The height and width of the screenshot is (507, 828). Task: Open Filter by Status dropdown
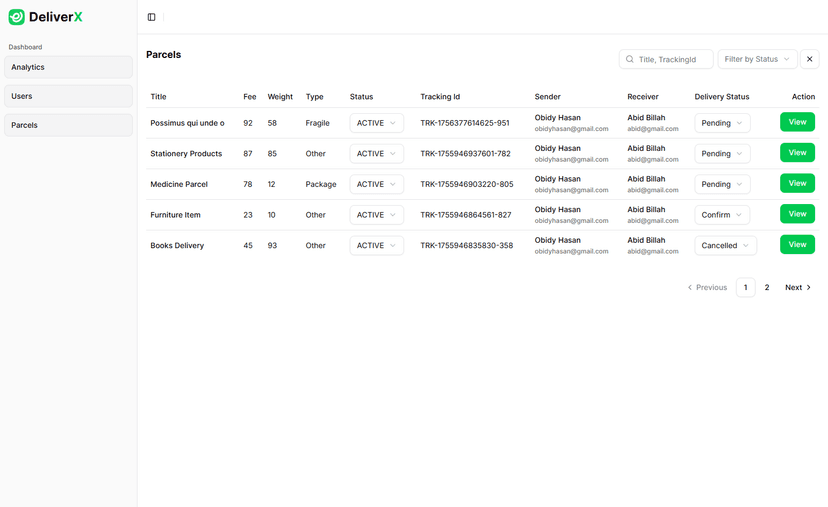[x=757, y=59]
